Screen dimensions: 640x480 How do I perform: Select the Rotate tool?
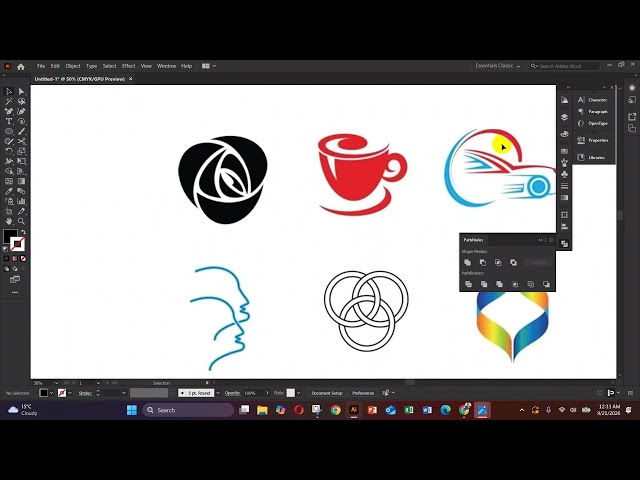[9, 151]
